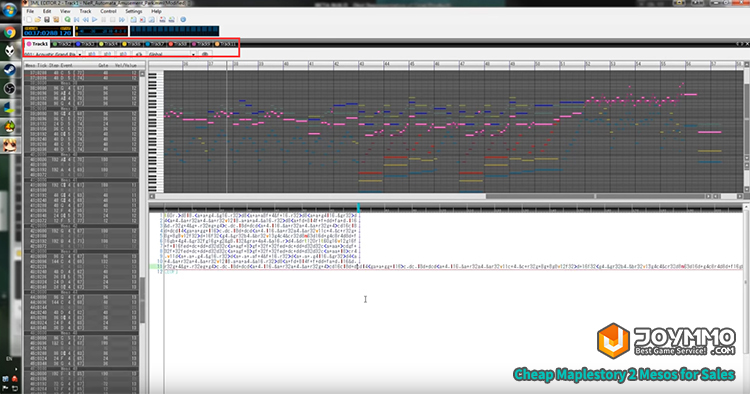Image resolution: width=750 pixels, height=394 pixels.
Task: Open the Global dropdown under track tabs
Action: [x=172, y=54]
